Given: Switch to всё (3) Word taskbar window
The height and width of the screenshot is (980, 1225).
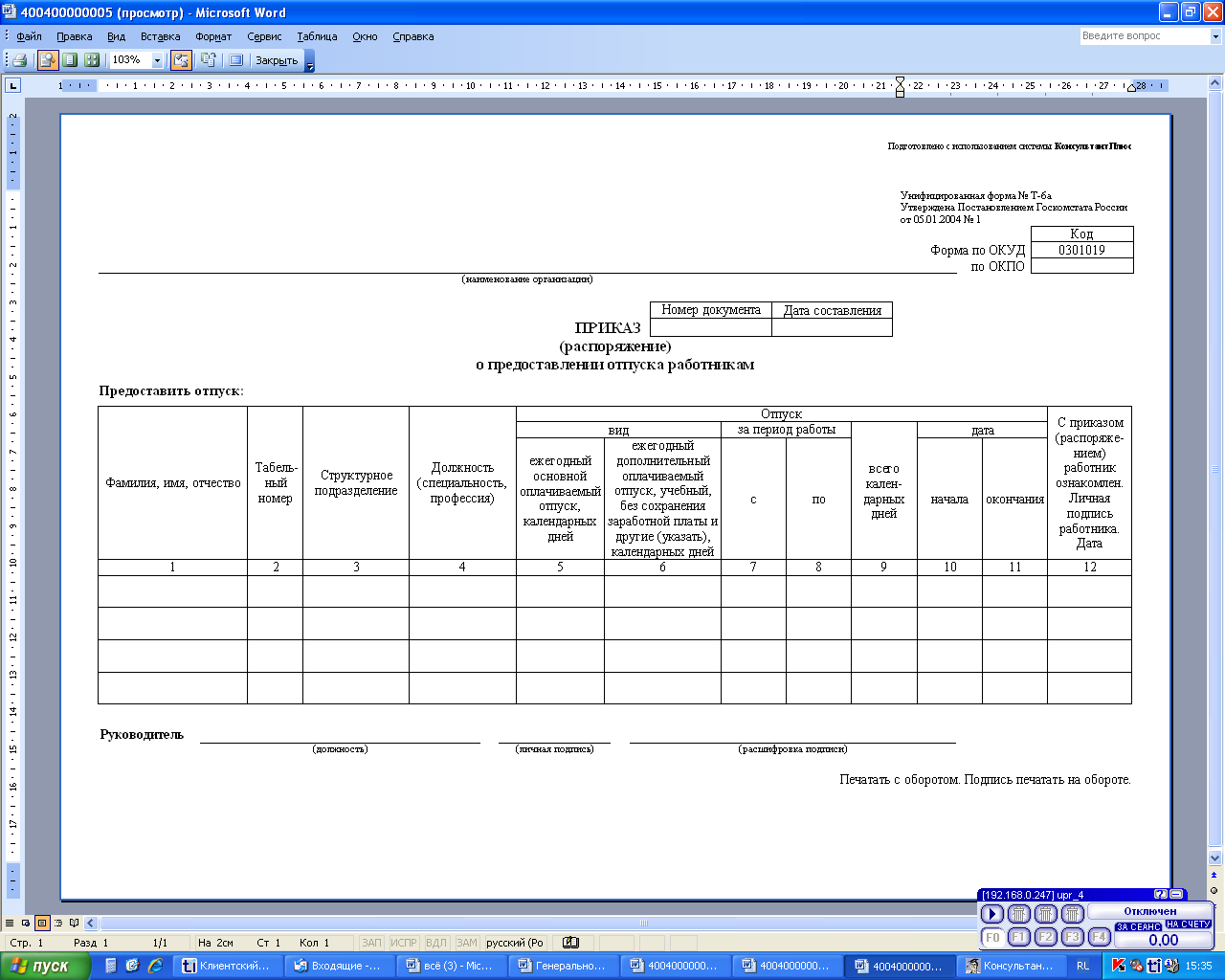Looking at the screenshot, I should point(453,967).
